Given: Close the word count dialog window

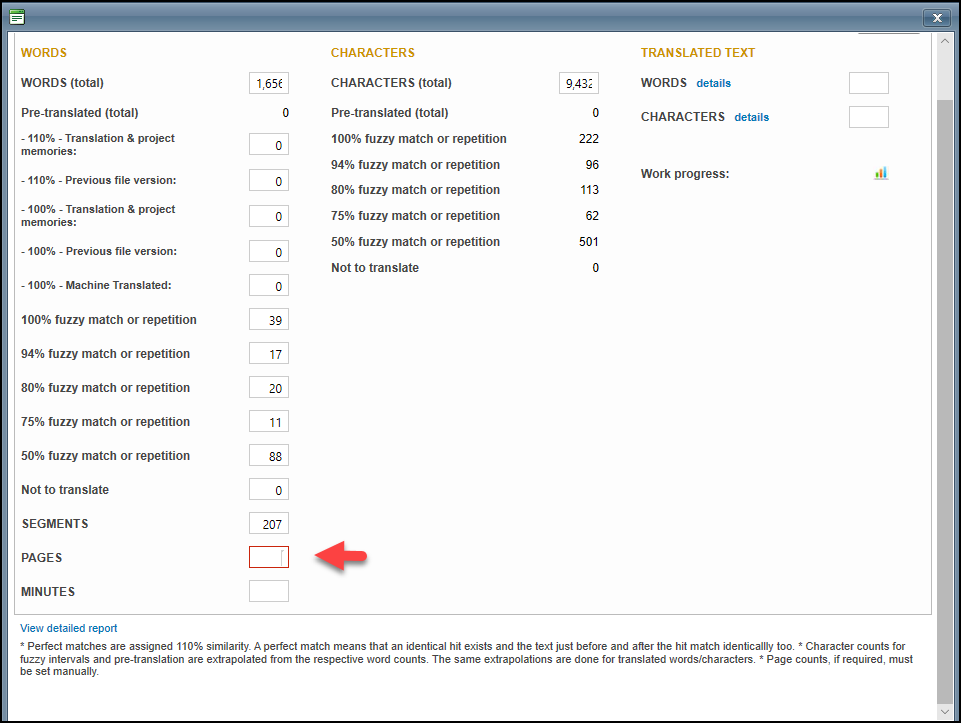Looking at the screenshot, I should [935, 17].
